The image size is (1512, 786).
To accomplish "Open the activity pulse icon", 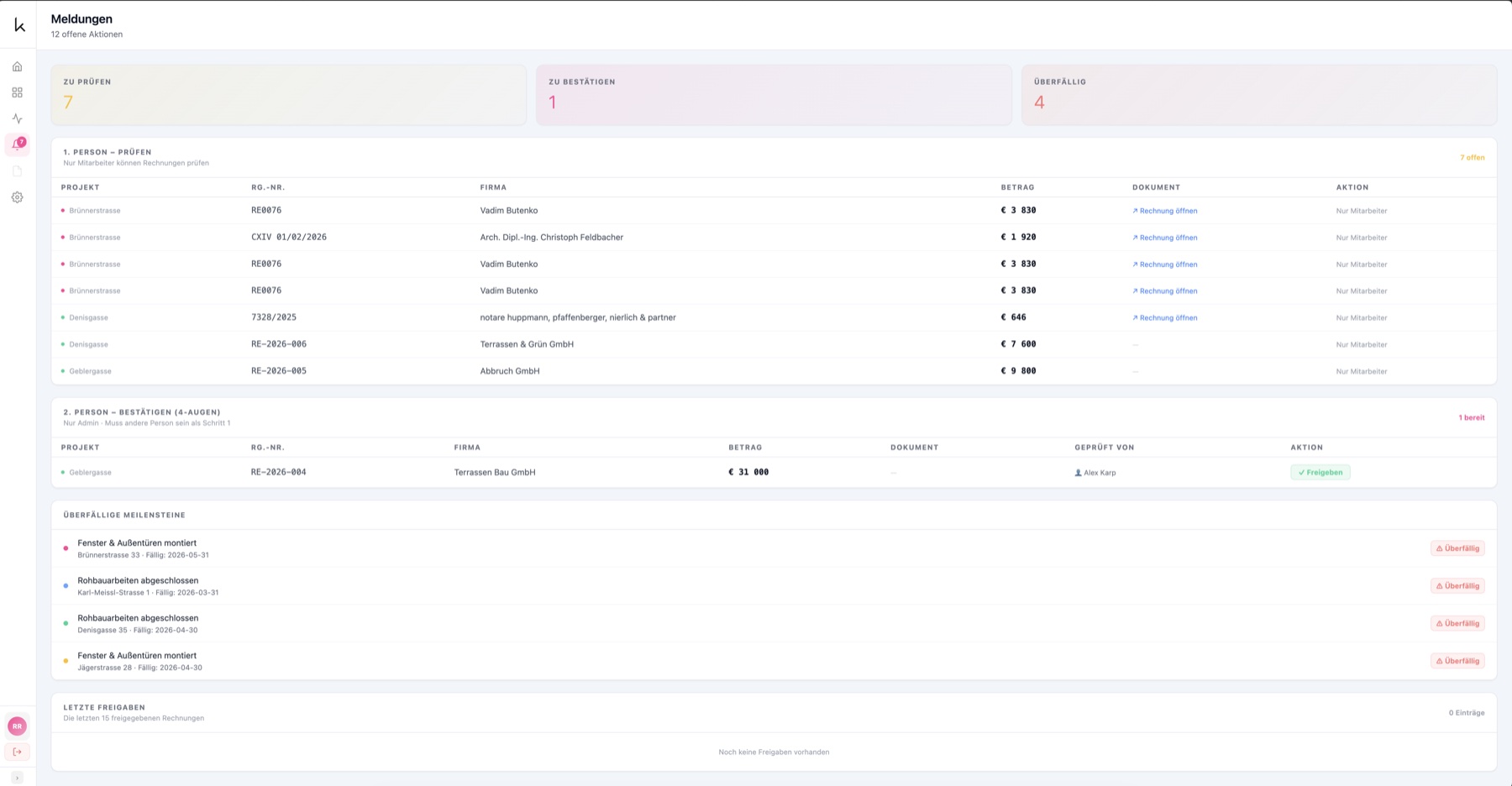I will pos(17,118).
